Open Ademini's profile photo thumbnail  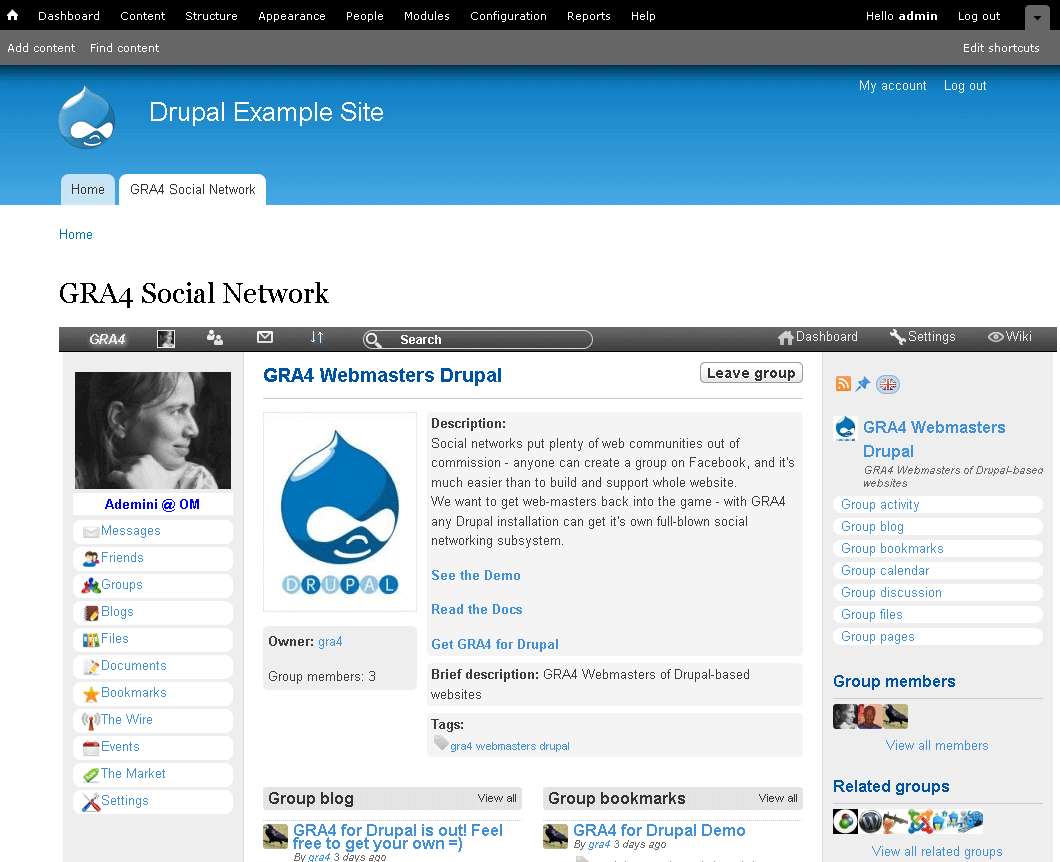[152, 430]
